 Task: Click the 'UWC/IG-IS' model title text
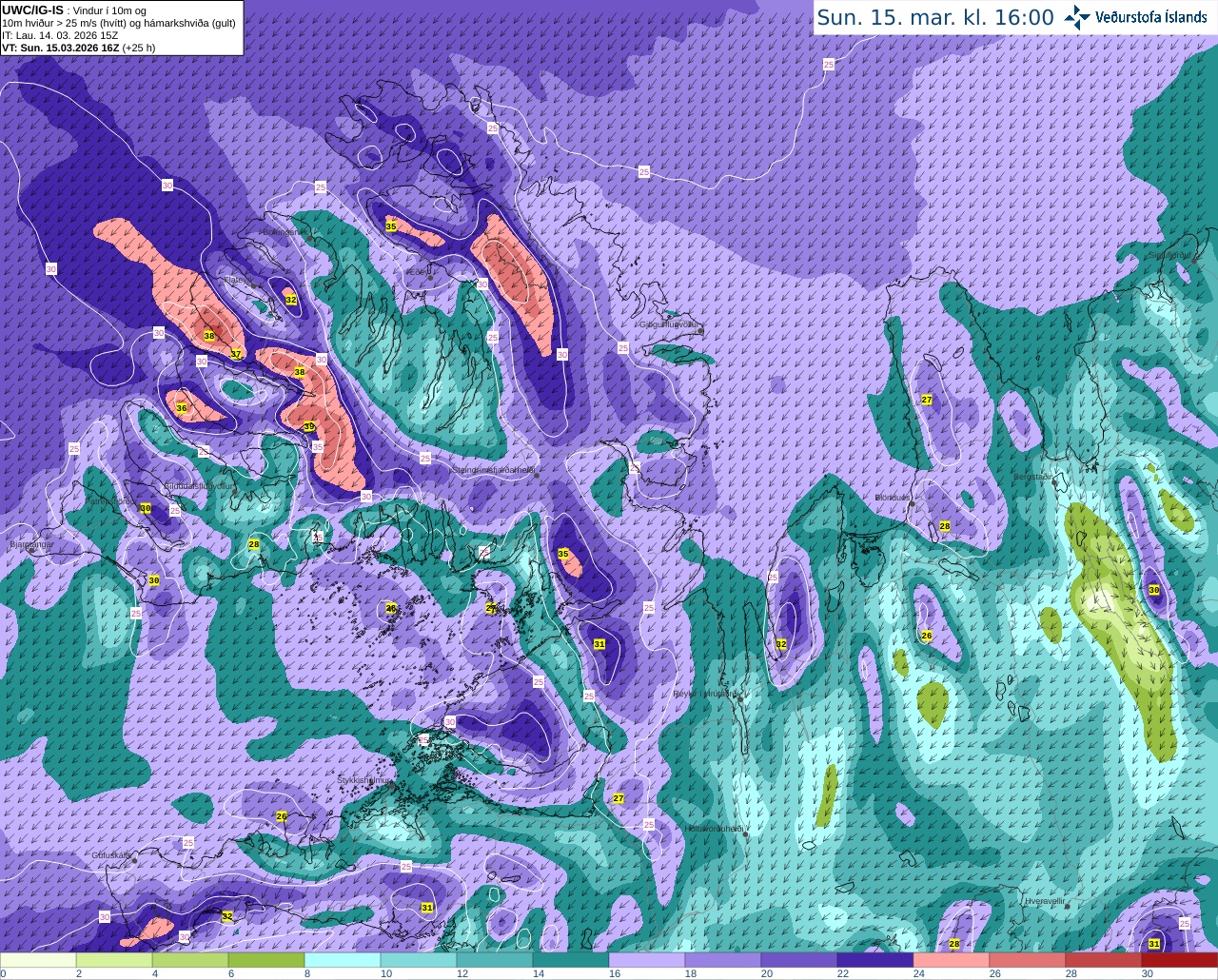coord(32,10)
